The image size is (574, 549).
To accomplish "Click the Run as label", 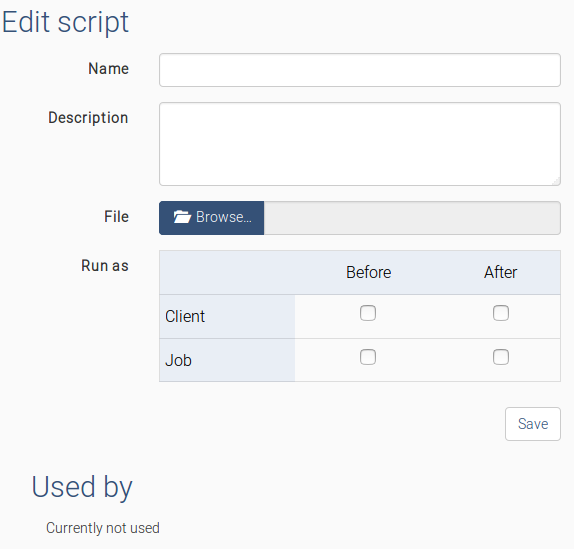I will [x=105, y=266].
